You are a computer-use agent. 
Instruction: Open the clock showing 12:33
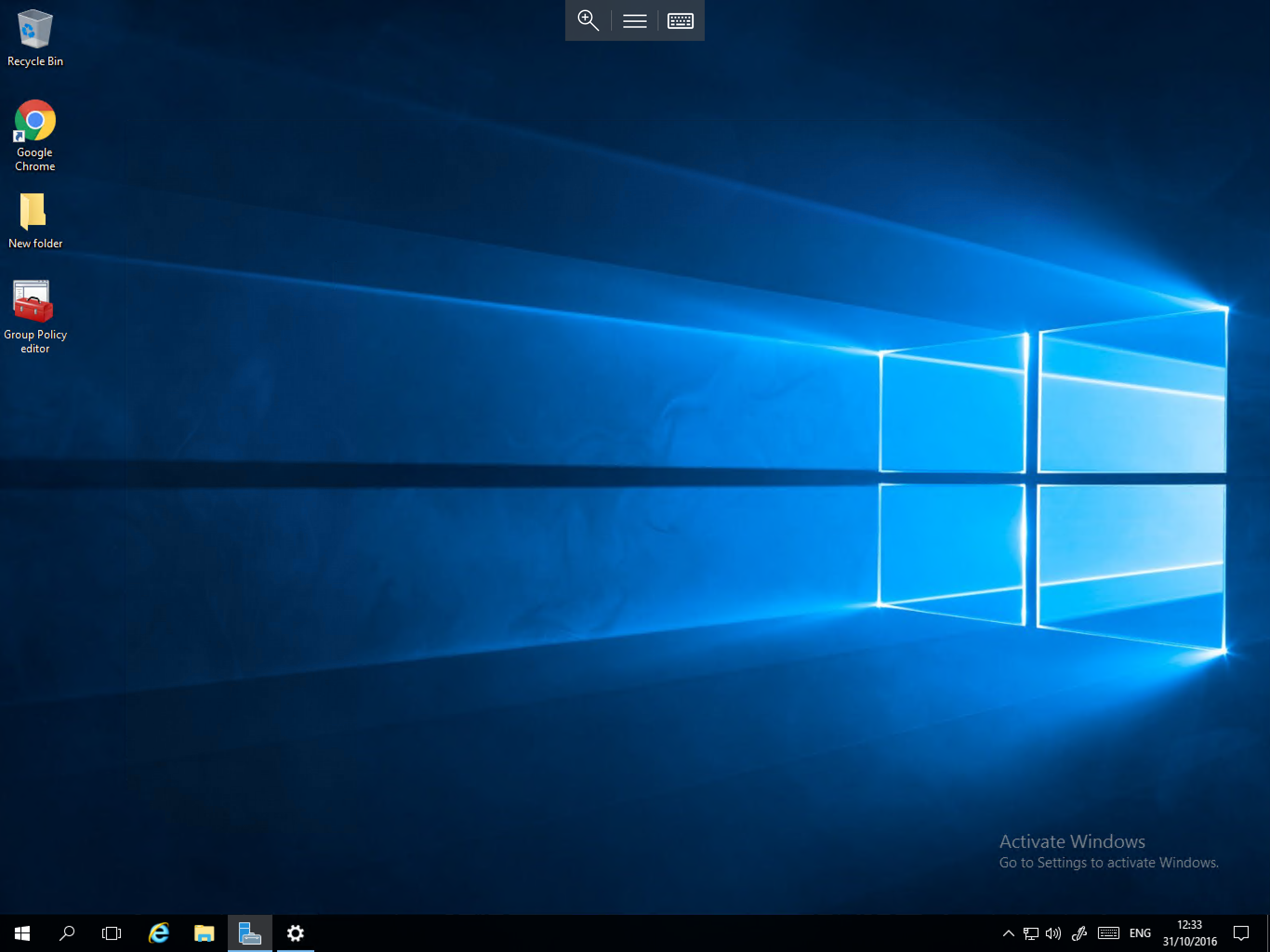pyautogui.click(x=1190, y=933)
